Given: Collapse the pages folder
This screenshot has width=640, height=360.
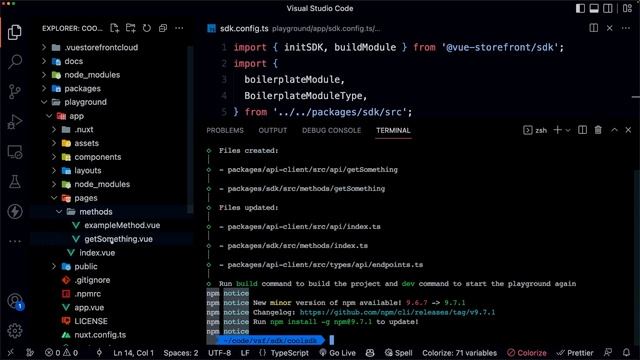Looking at the screenshot, I should tap(54, 198).
